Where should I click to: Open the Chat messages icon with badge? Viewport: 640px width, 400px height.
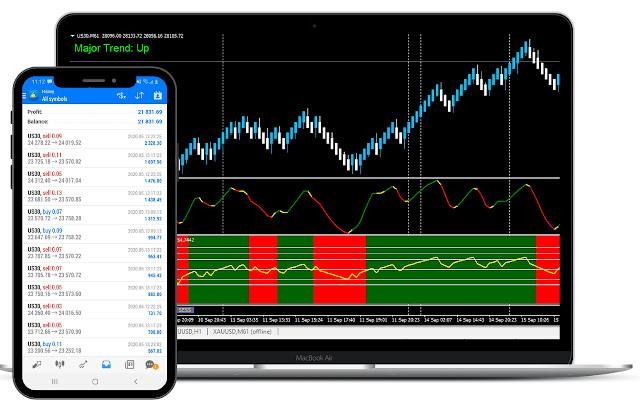pyautogui.click(x=151, y=364)
